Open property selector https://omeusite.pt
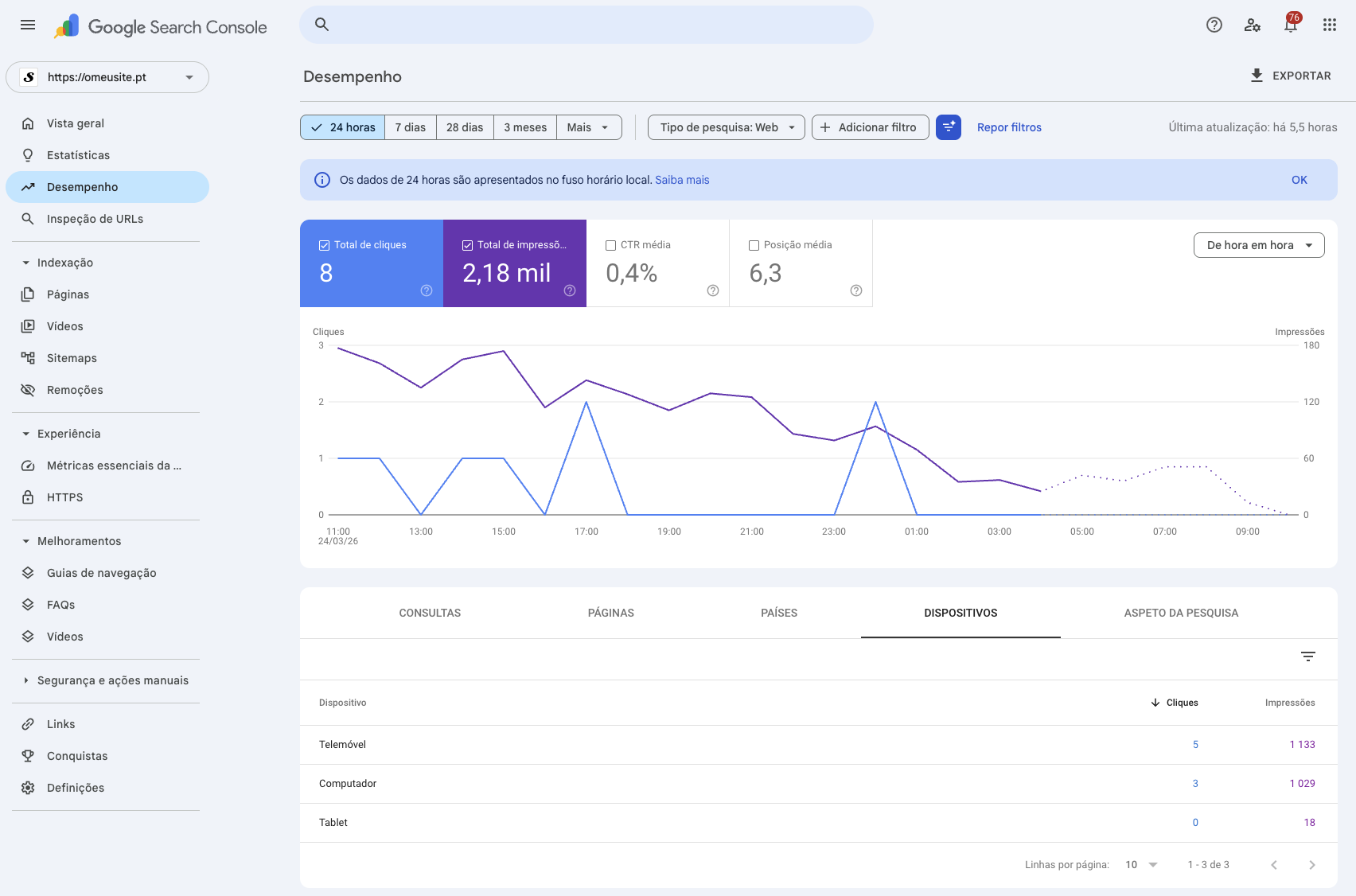1356x896 pixels. 107,77
